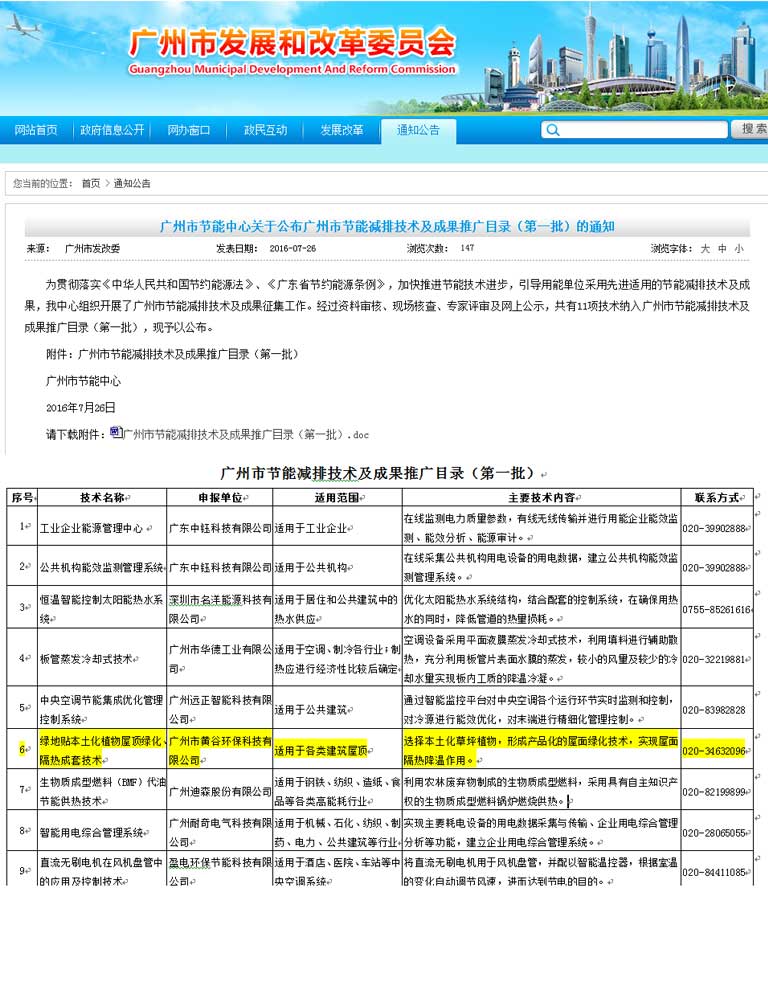
Task: Switch to the 网办窗口 tab
Action: coord(188,130)
